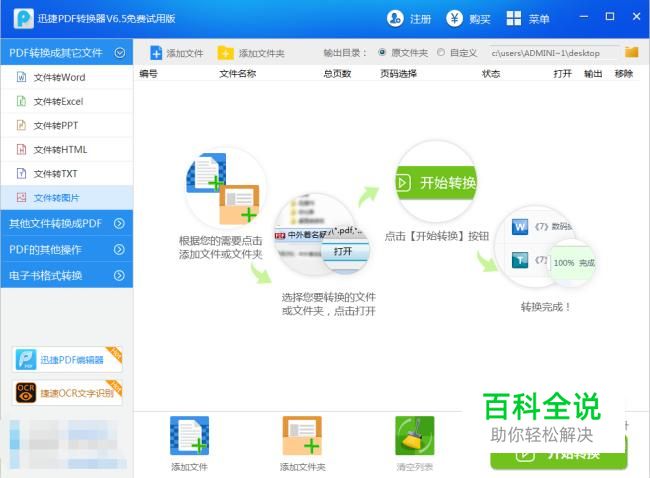Image resolution: width=650 pixels, height=478 pixels.
Task: Select 文件转PPT menu item
Action: tap(67, 125)
